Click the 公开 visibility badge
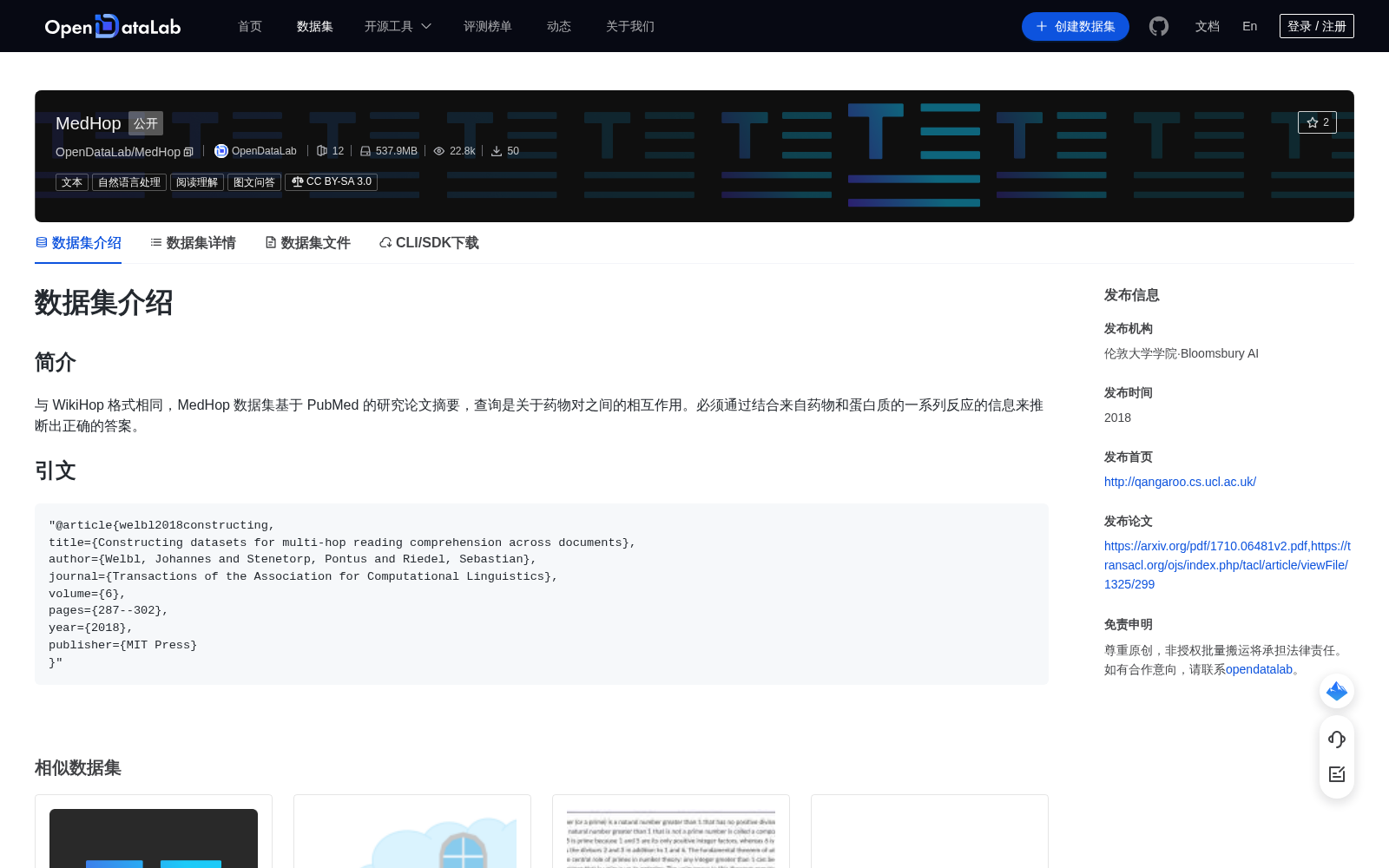Screen dimensions: 1389x868 point(146,123)
